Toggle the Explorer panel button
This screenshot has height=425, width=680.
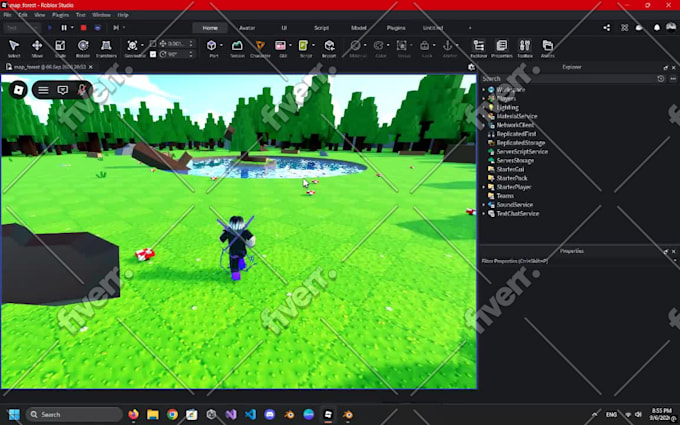click(x=479, y=48)
